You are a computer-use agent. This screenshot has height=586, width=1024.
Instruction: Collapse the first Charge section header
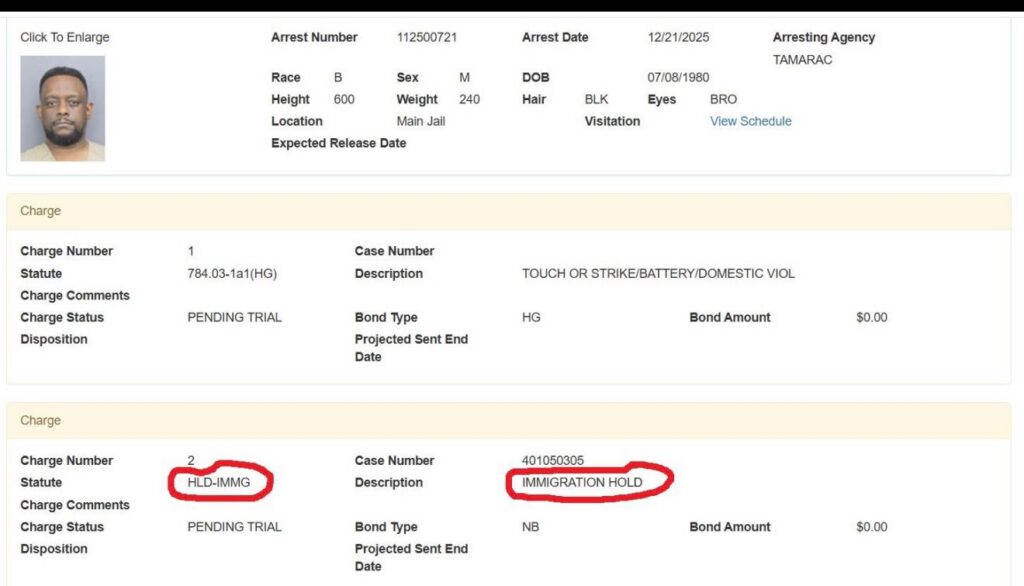(x=41, y=212)
